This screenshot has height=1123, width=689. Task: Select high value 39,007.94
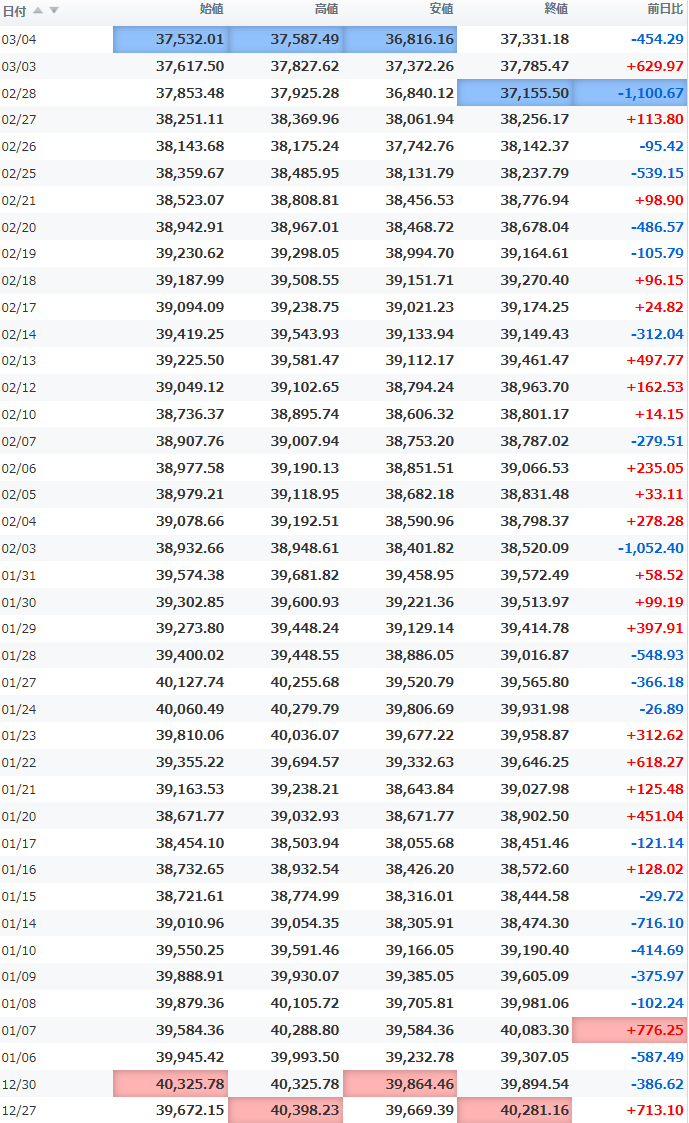(304, 441)
